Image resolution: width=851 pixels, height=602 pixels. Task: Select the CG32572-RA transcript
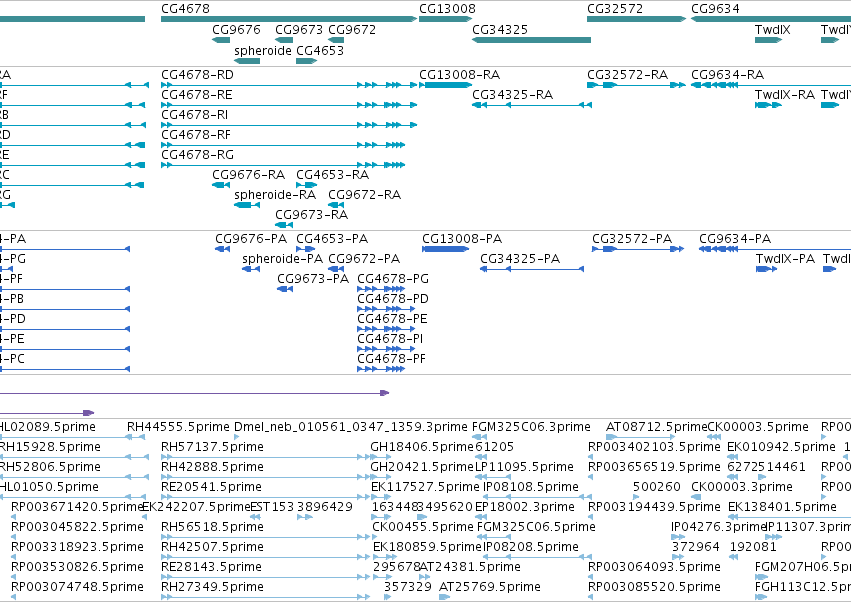point(636,85)
